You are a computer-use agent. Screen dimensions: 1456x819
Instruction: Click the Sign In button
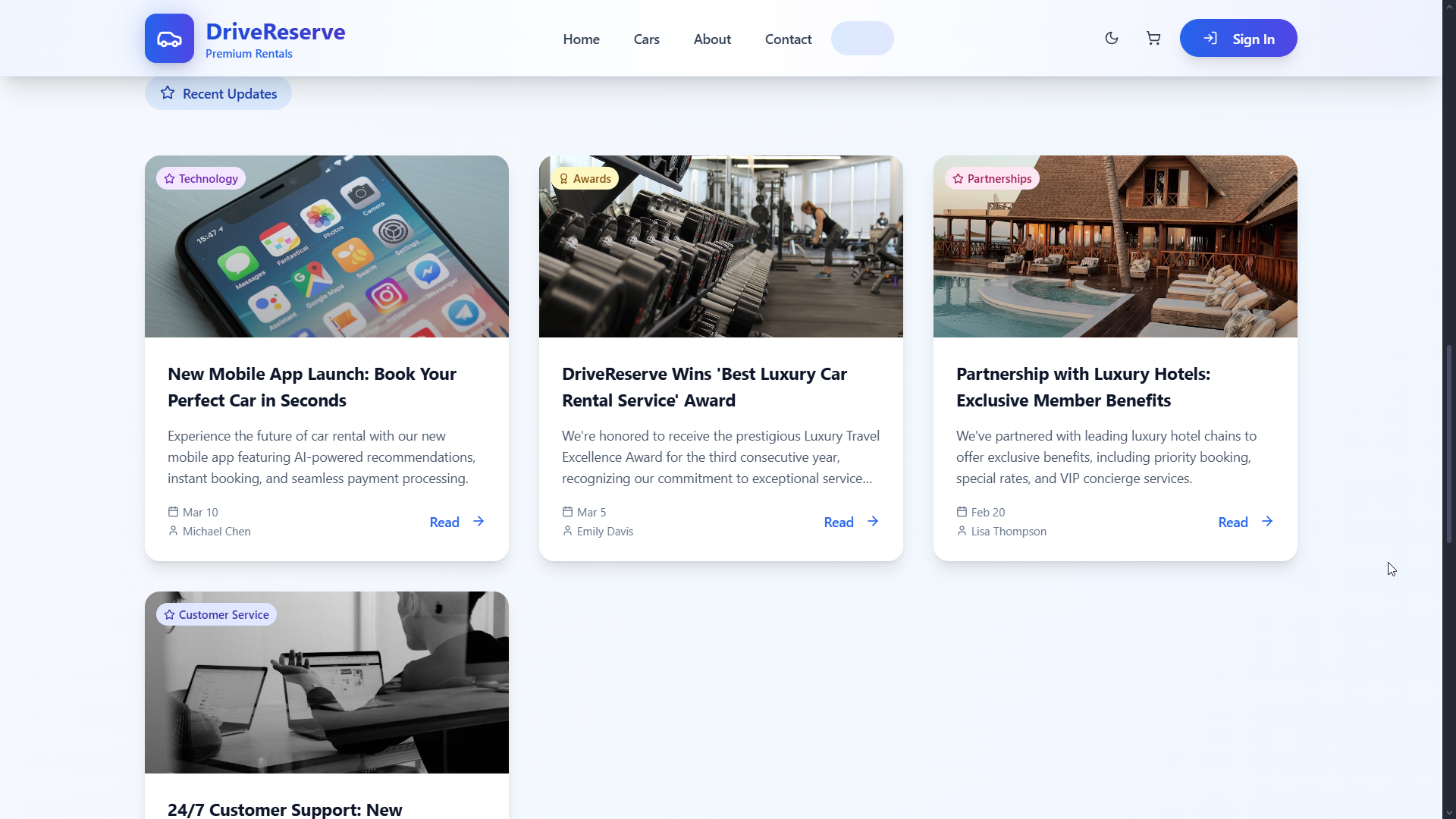(1238, 38)
